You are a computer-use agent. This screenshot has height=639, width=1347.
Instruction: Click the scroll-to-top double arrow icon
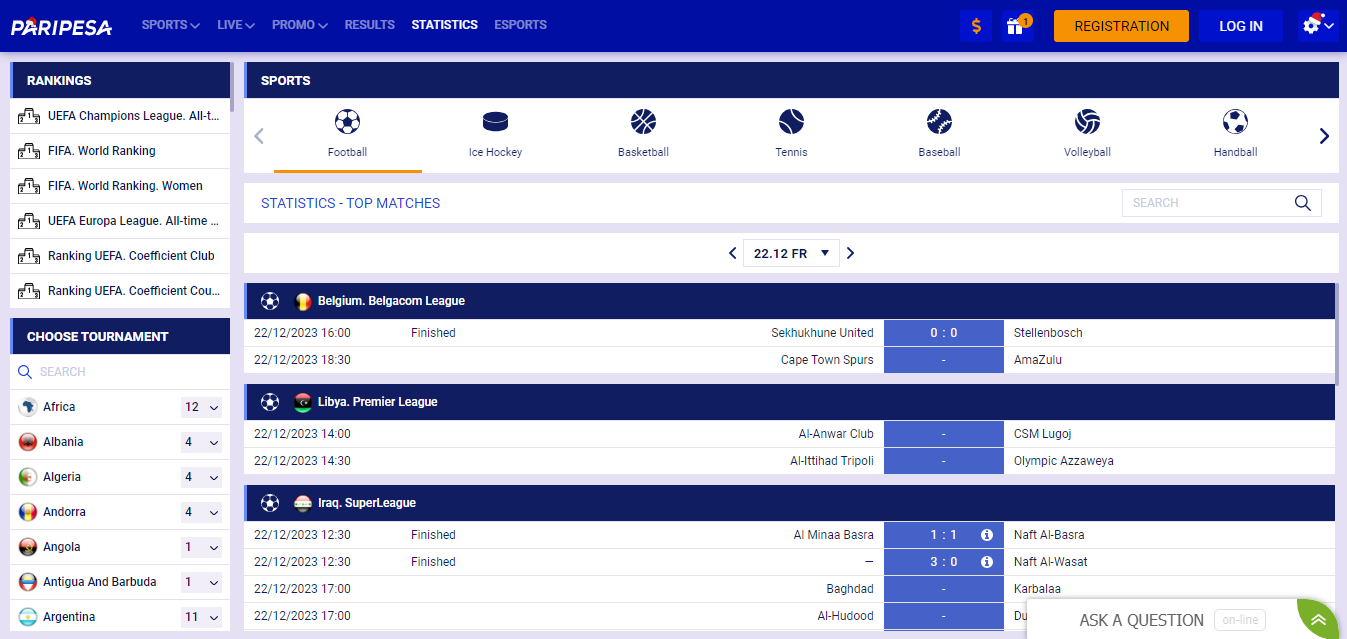click(x=1319, y=621)
